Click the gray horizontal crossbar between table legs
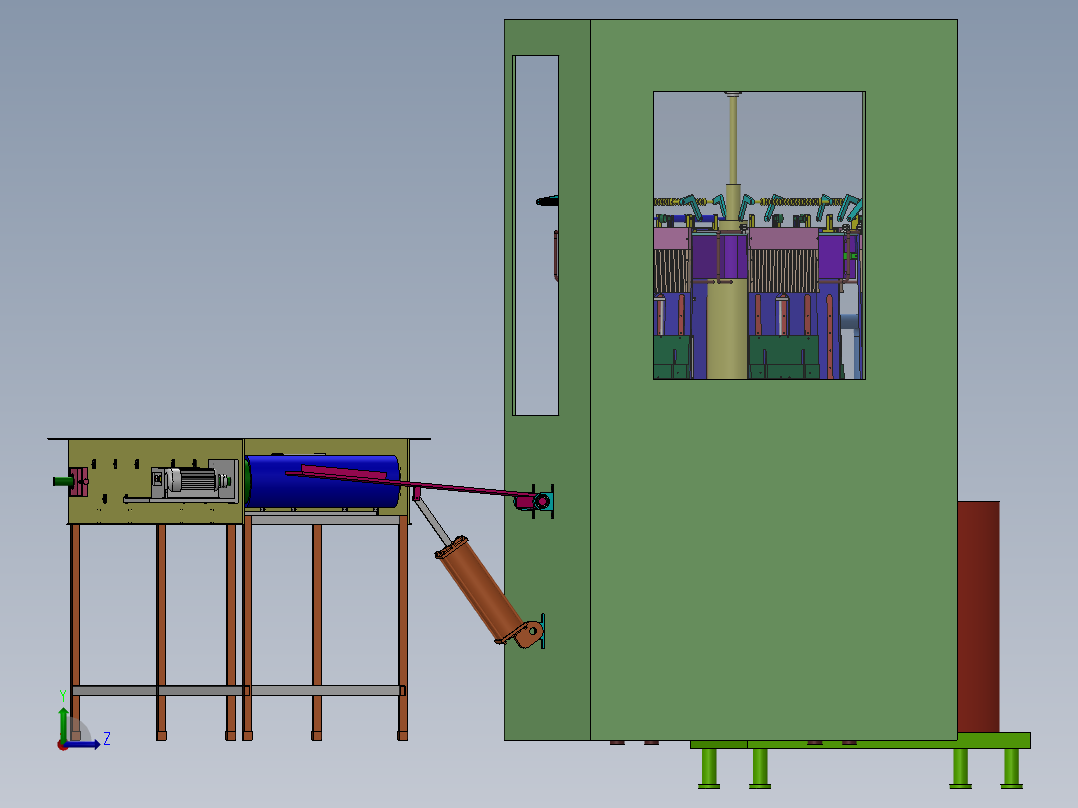This screenshot has height=808, width=1078. pyautogui.click(x=239, y=690)
